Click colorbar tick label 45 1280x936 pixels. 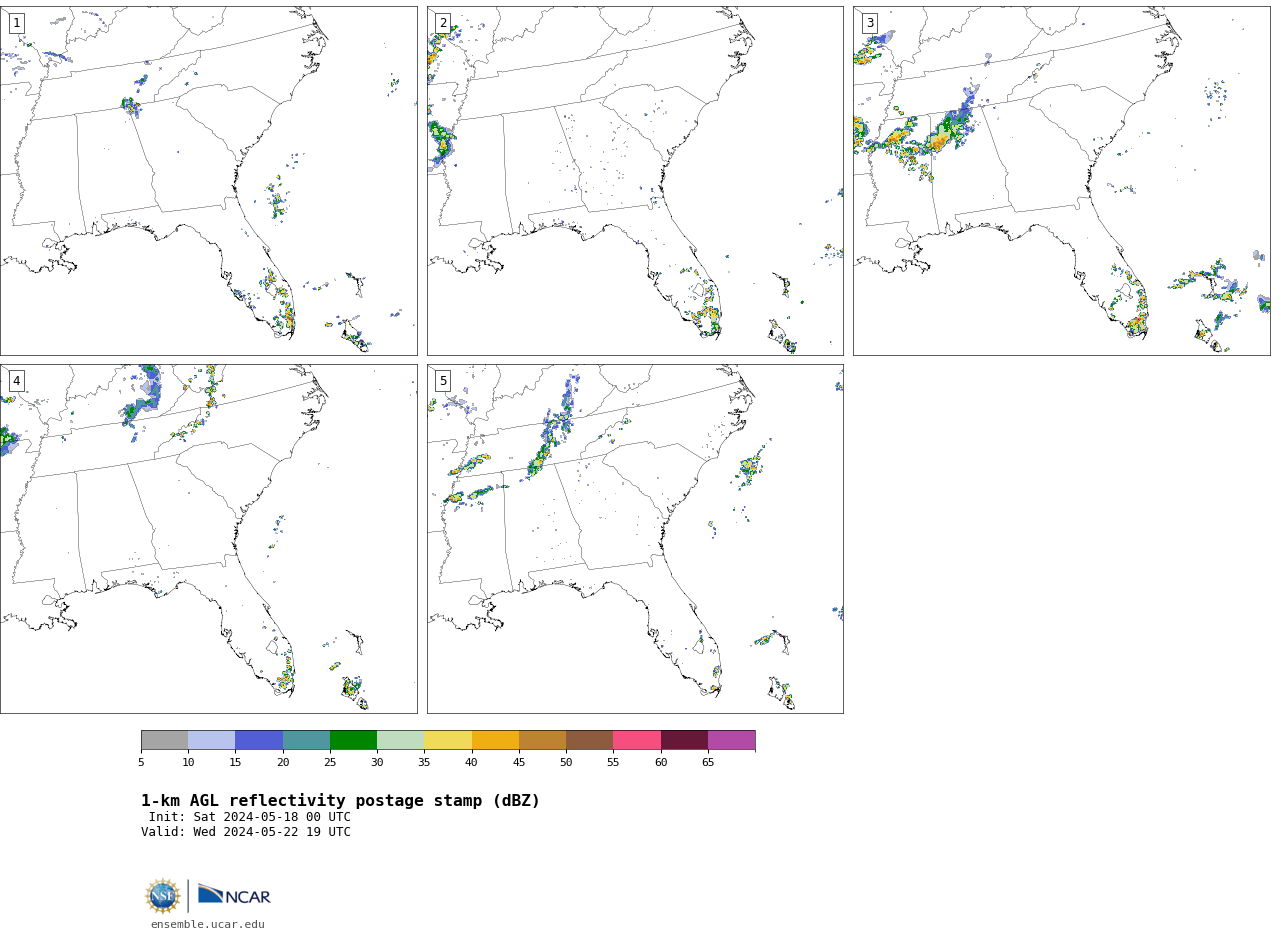(x=519, y=763)
